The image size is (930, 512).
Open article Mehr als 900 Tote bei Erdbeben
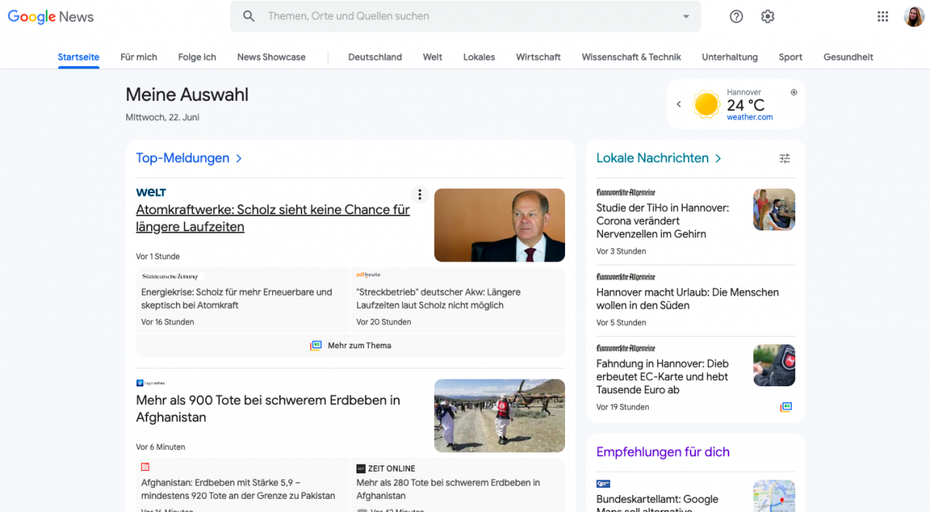(x=268, y=409)
